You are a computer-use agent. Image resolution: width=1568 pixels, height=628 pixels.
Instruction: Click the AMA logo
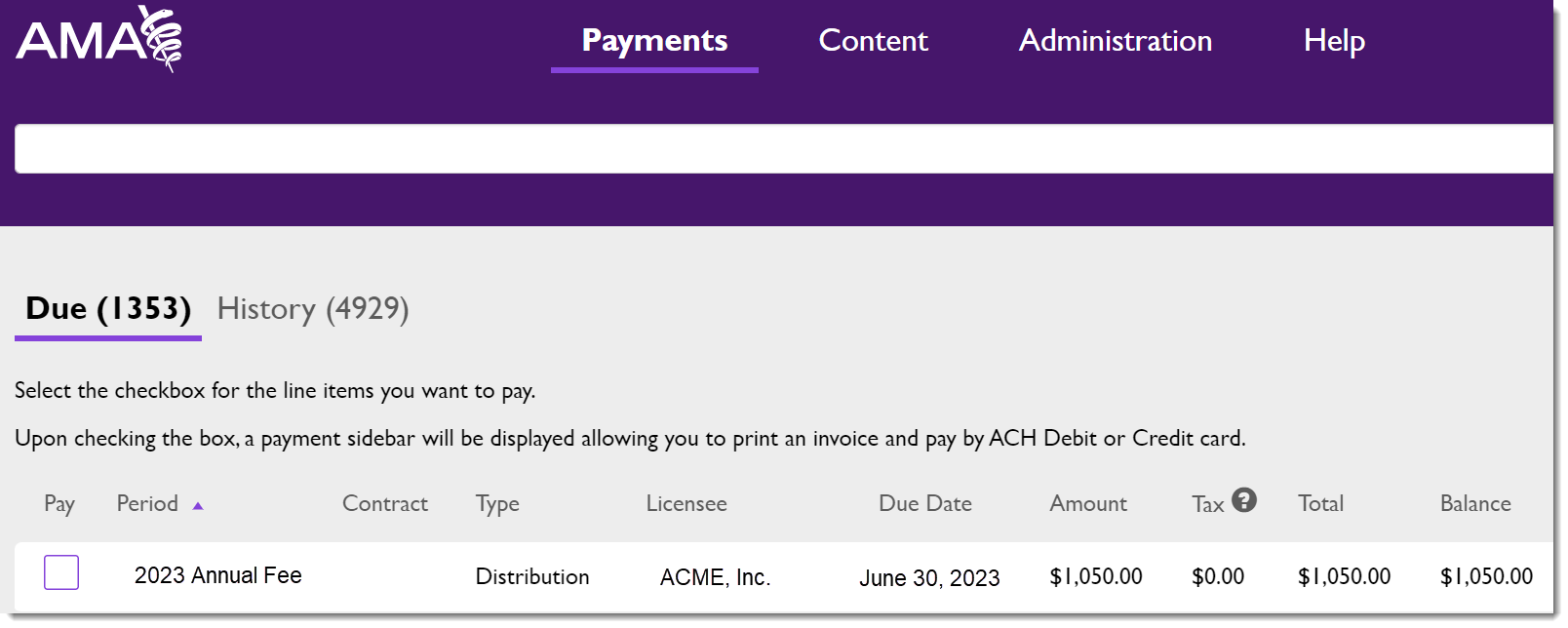[98, 39]
